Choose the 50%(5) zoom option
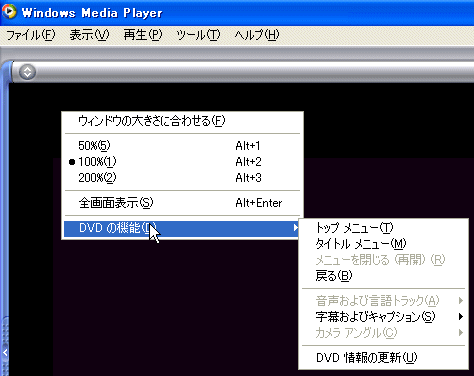 [x=182, y=146]
